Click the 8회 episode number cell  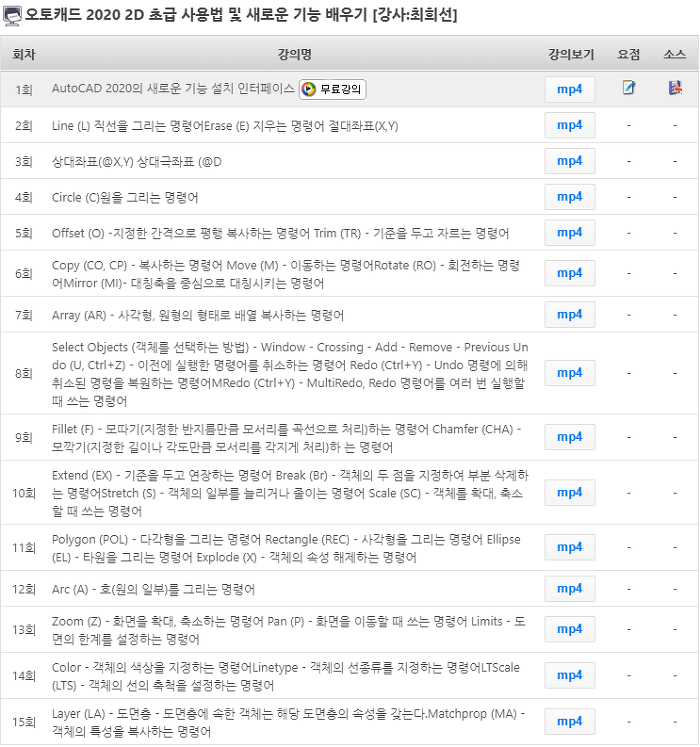(x=24, y=373)
